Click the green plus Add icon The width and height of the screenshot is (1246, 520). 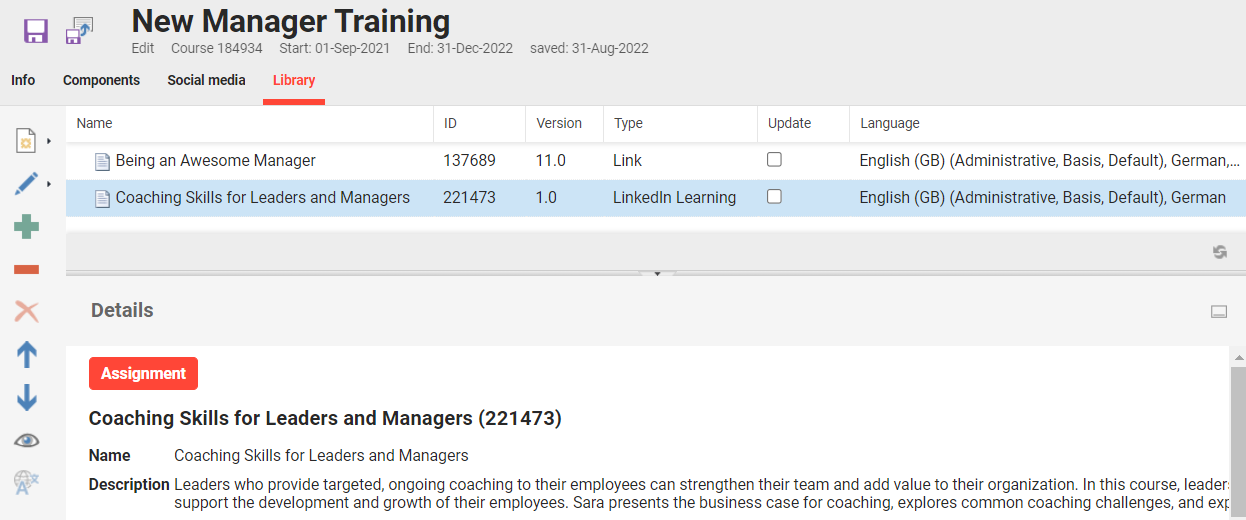click(27, 227)
